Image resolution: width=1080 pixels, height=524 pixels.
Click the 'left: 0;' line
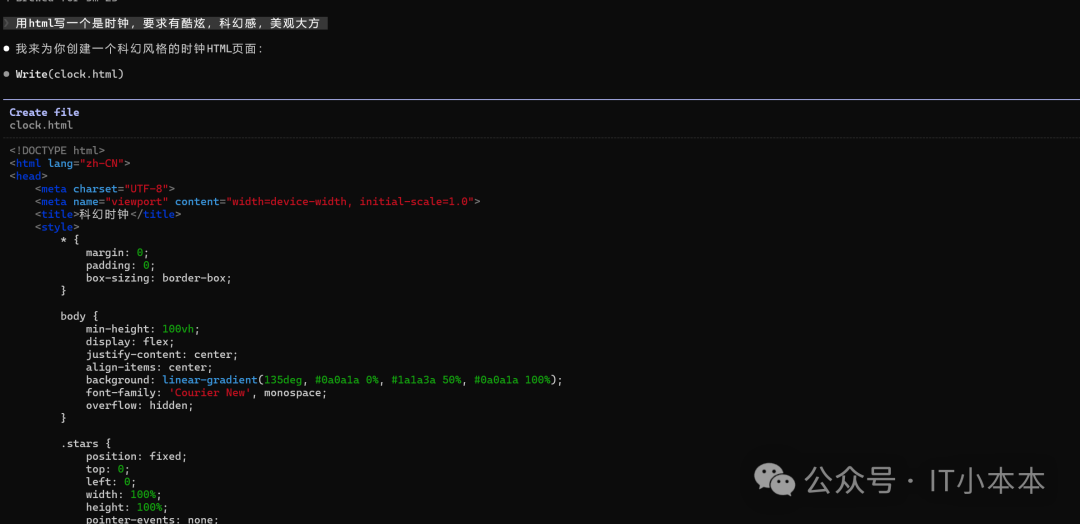111,482
